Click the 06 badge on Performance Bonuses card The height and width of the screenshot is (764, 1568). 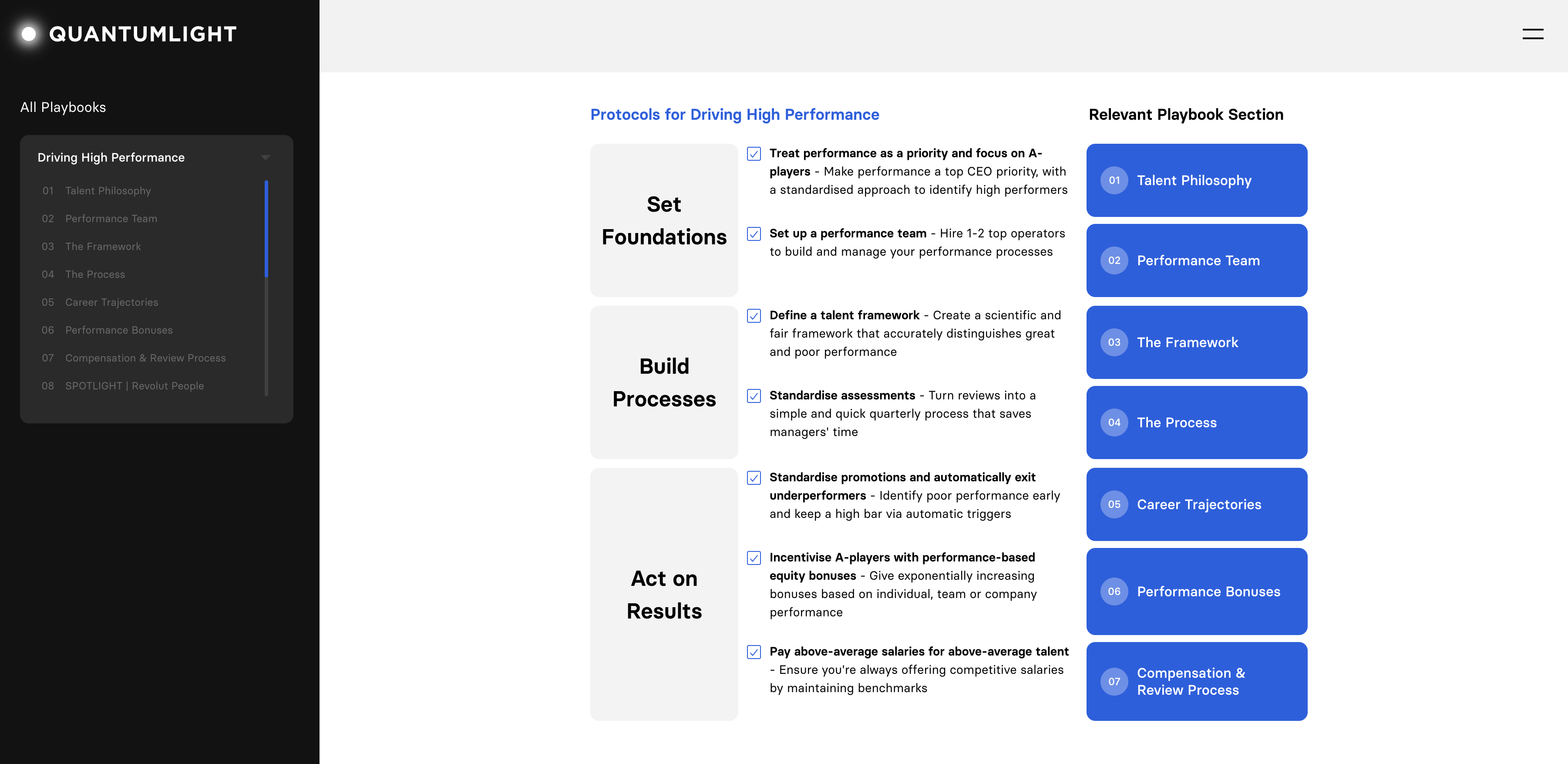coord(1114,592)
